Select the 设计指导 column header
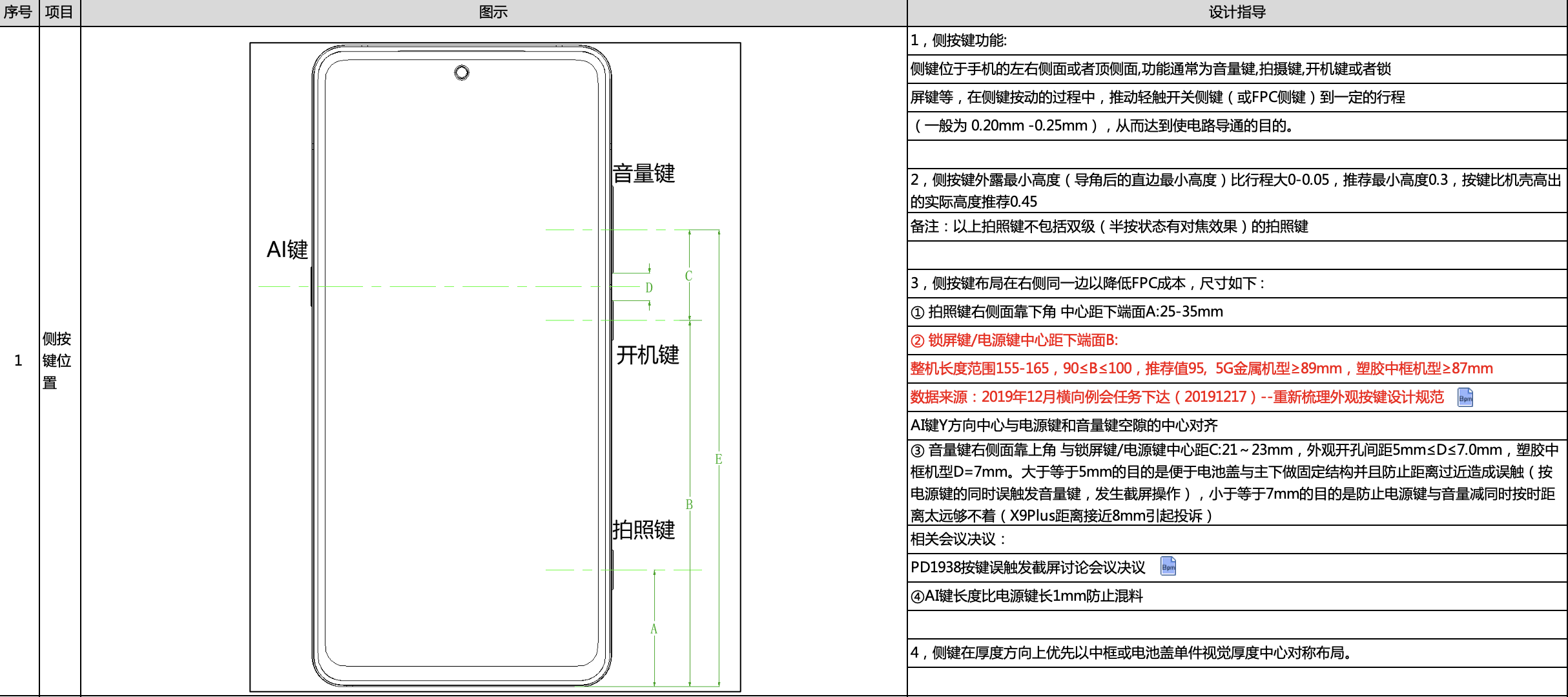The height and width of the screenshot is (697, 1568). 1237,12
